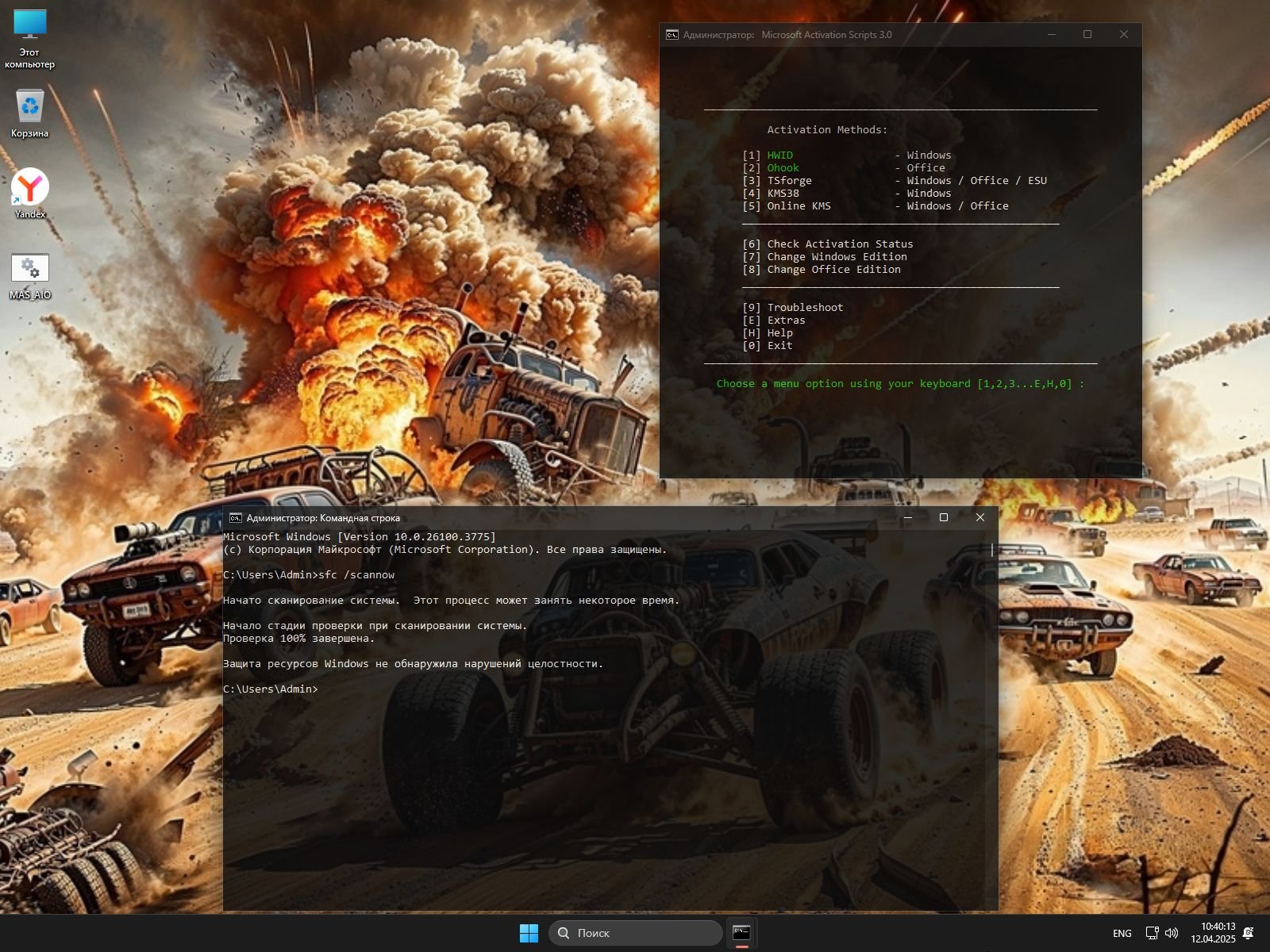Screen dimensions: 1270x952
Task: Click the last C:\Users\Admin> prompt
Action: (271, 689)
